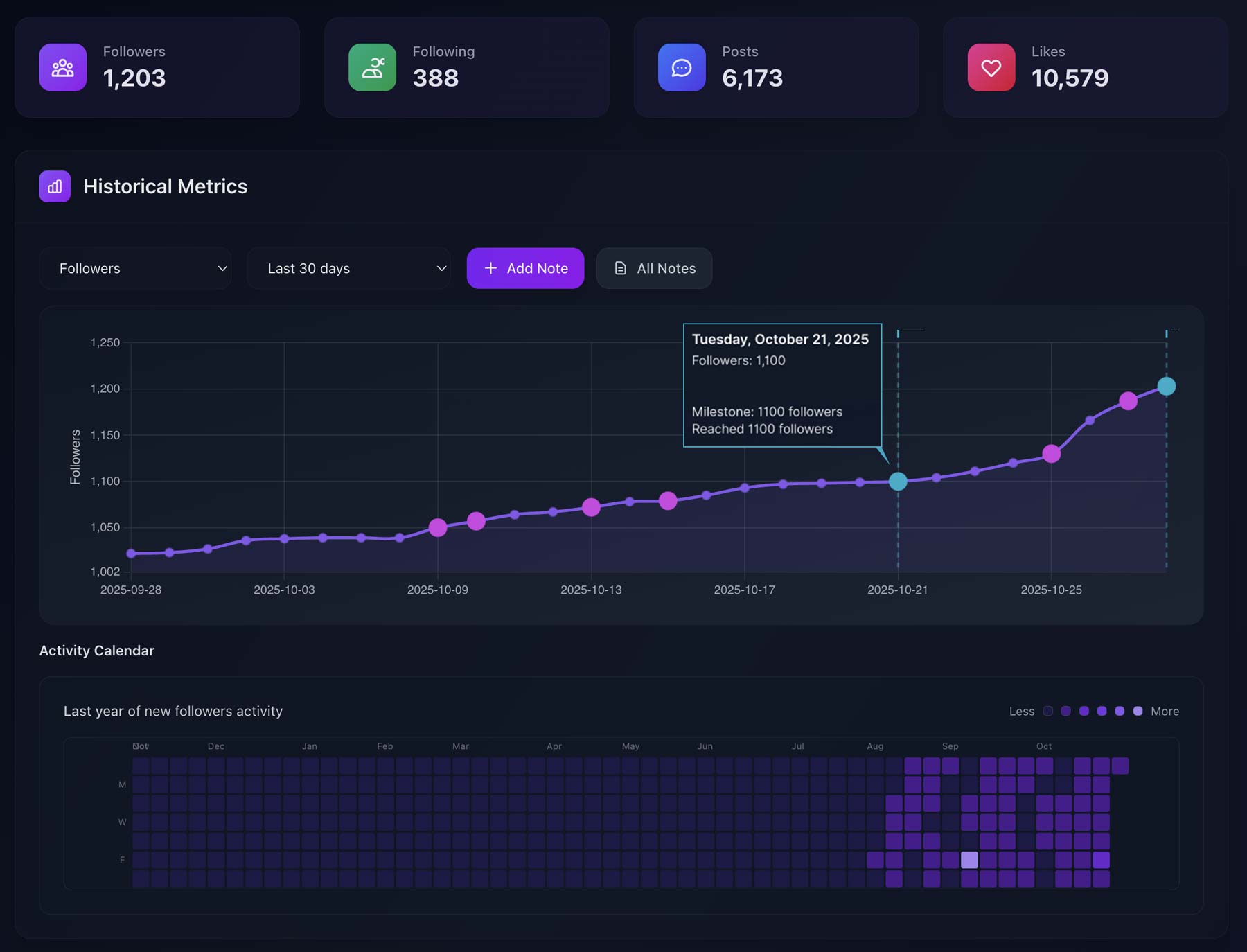Toggle the lightest dot in the Less legend
This screenshot has width=1247, height=952.
(1048, 711)
